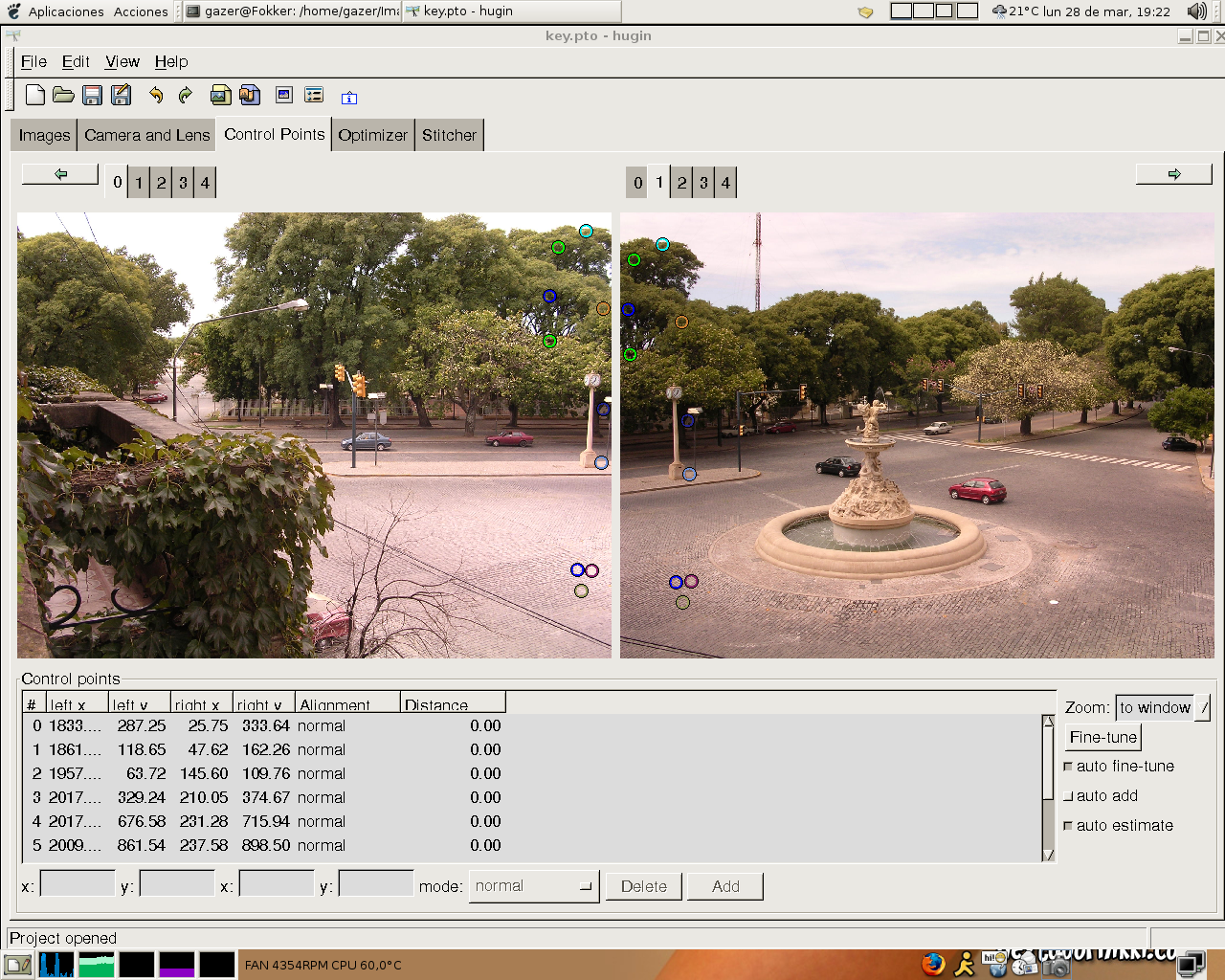Click the blue info icon in toolbar

tap(349, 98)
